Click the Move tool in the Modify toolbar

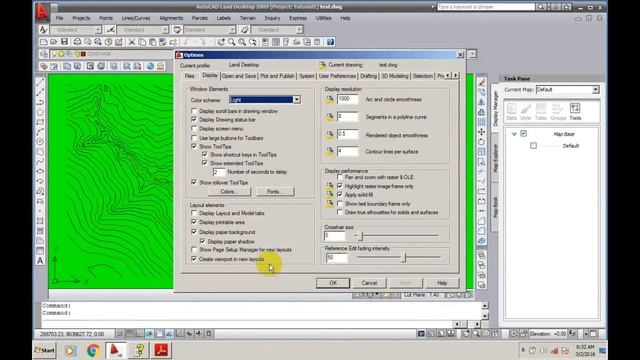[x=482, y=132]
